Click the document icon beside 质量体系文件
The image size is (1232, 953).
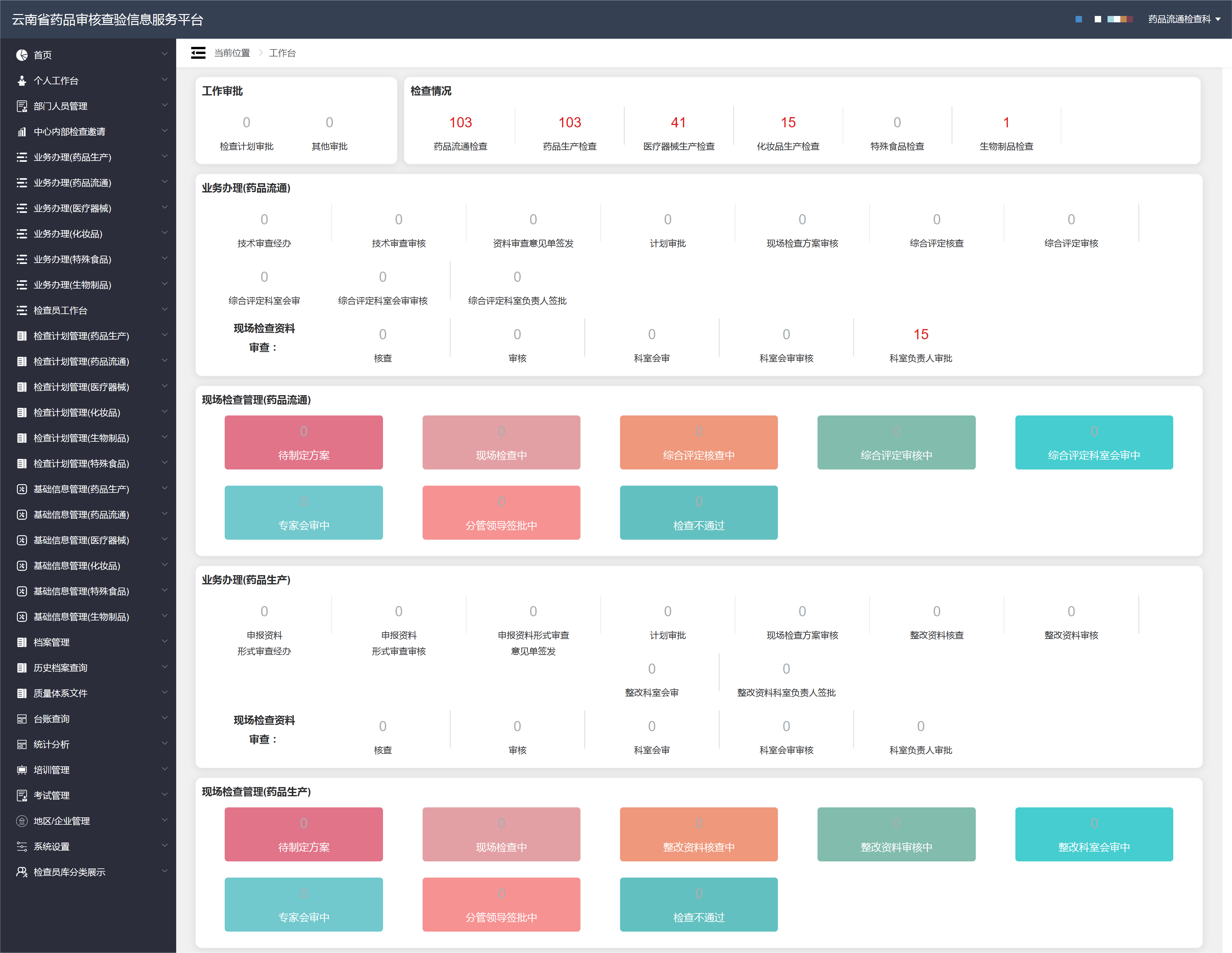point(21,694)
